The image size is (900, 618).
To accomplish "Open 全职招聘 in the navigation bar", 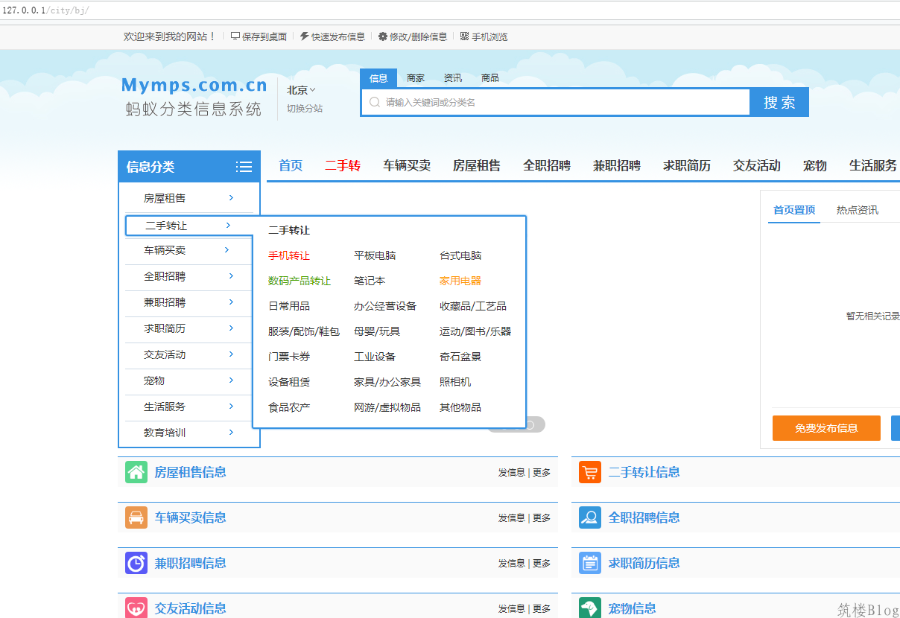I will (x=546, y=166).
